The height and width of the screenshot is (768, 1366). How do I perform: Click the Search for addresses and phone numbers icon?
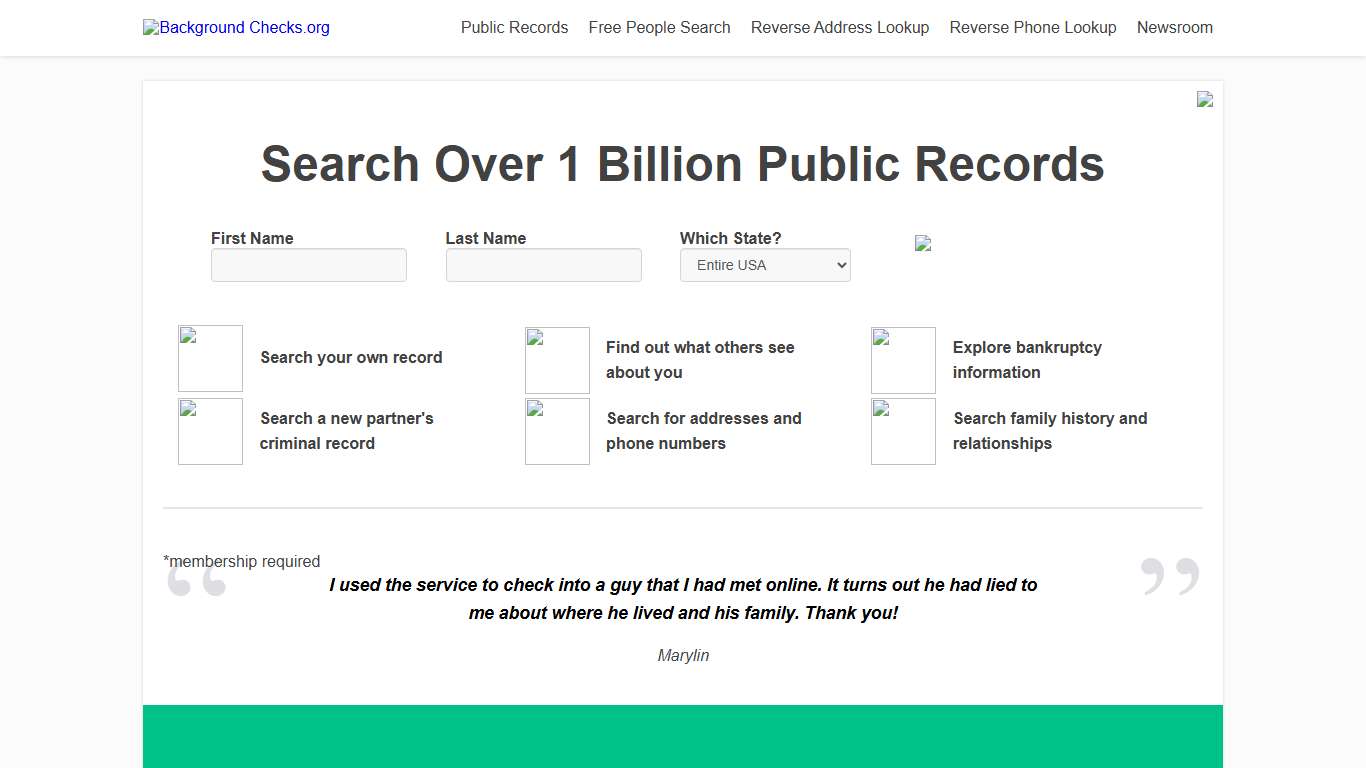coord(557,431)
